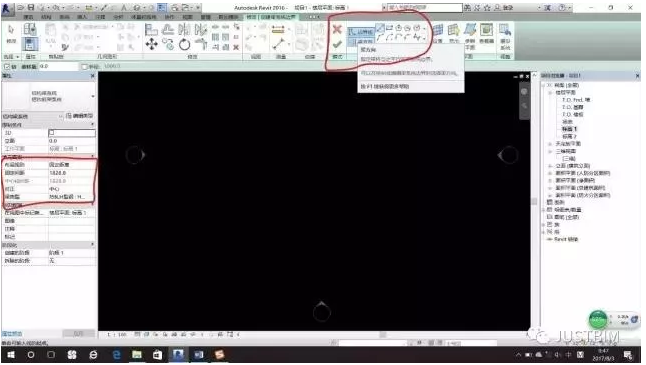Open the work plane Viewer
Image resolution: width=646 pixels, height=365 pixels.
[487, 30]
